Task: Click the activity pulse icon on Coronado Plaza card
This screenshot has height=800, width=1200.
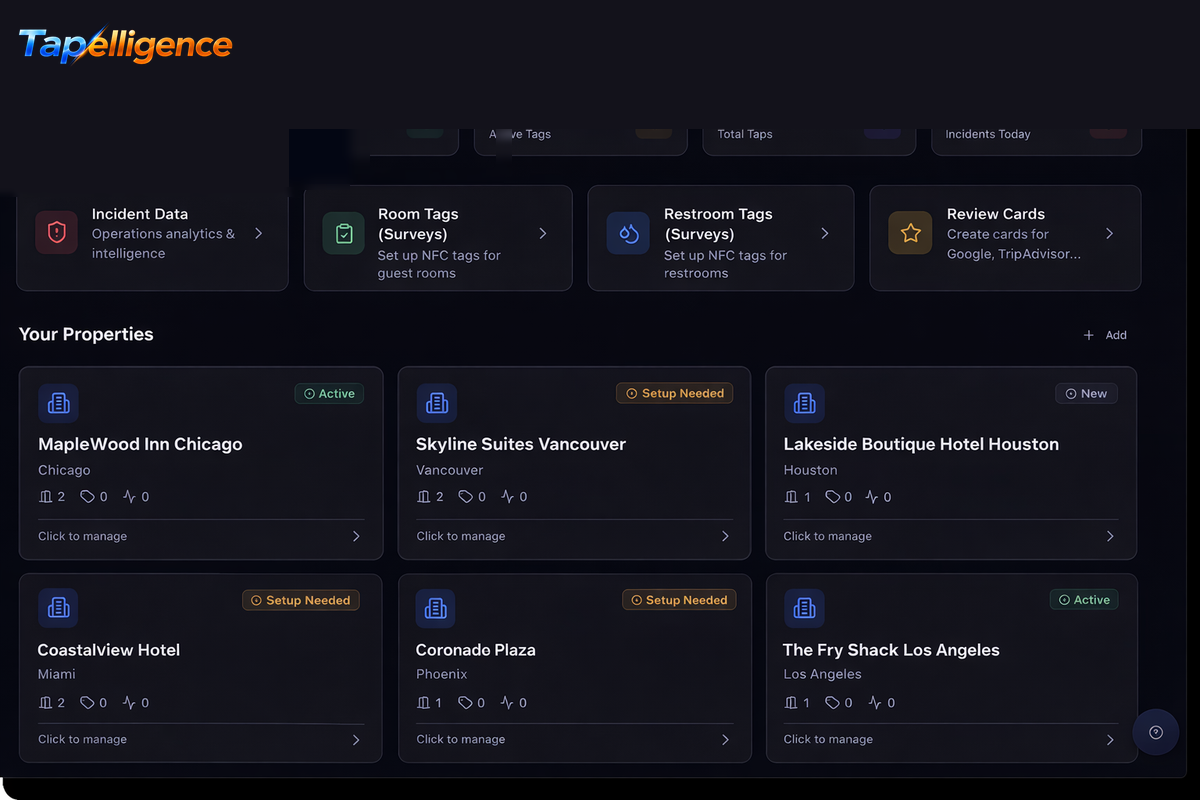Action: click(x=507, y=703)
